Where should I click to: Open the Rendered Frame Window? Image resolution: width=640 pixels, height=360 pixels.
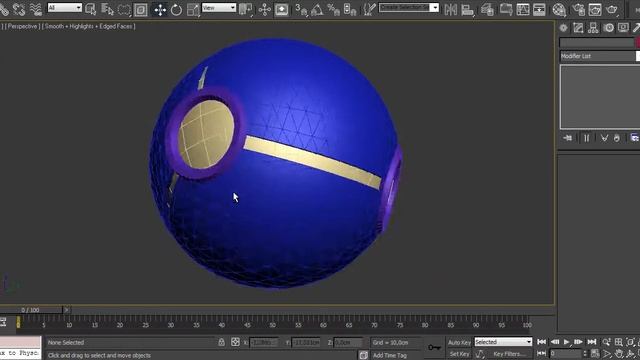[x=595, y=9]
